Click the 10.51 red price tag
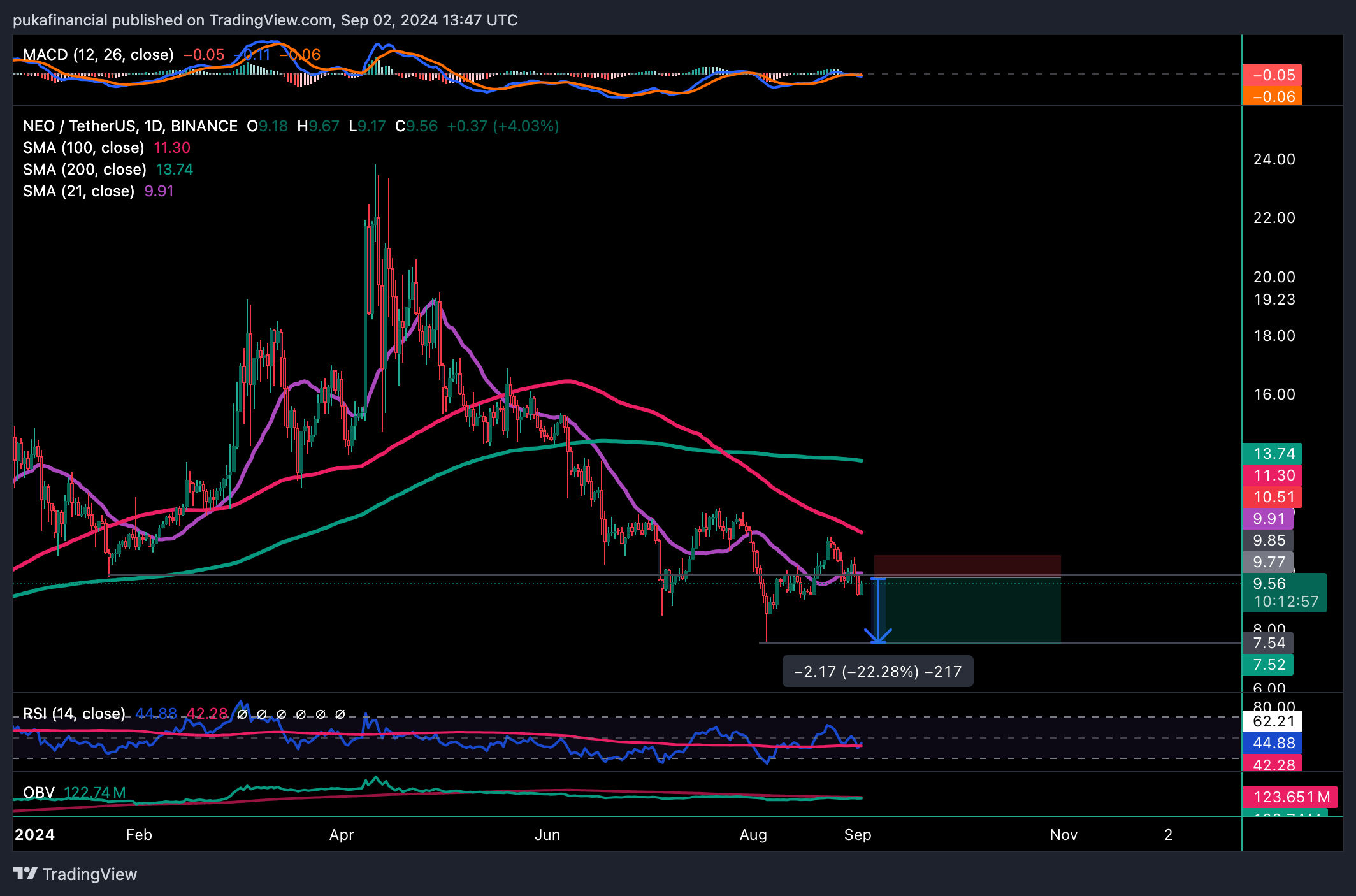Image resolution: width=1356 pixels, height=896 pixels. tap(1272, 497)
